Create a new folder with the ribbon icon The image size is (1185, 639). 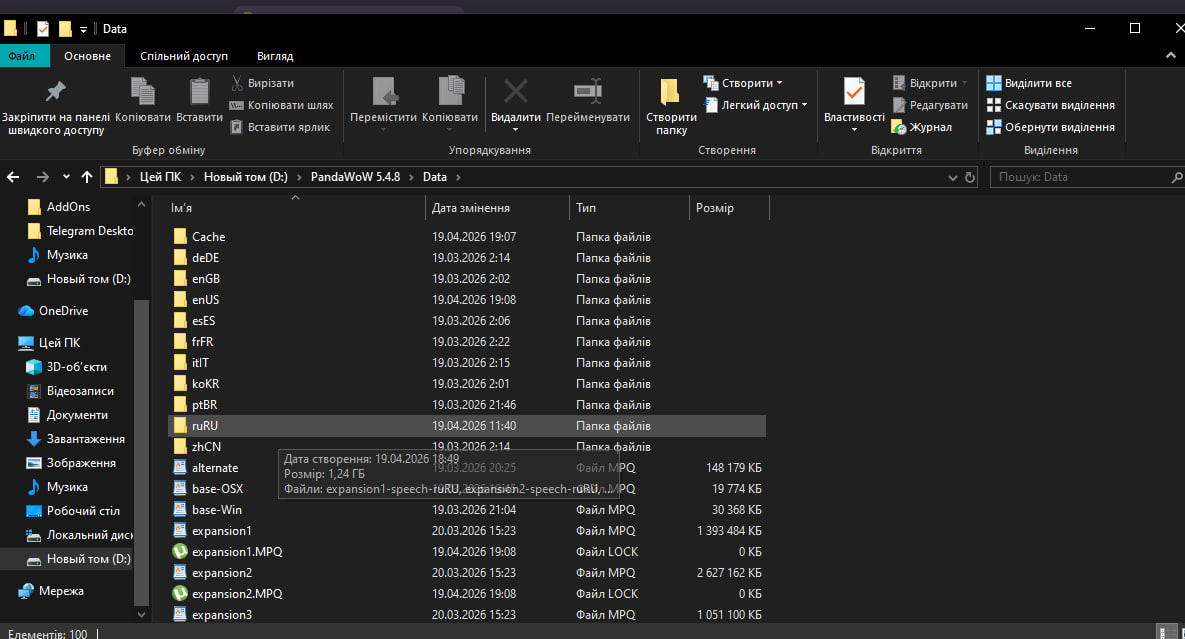tap(671, 93)
